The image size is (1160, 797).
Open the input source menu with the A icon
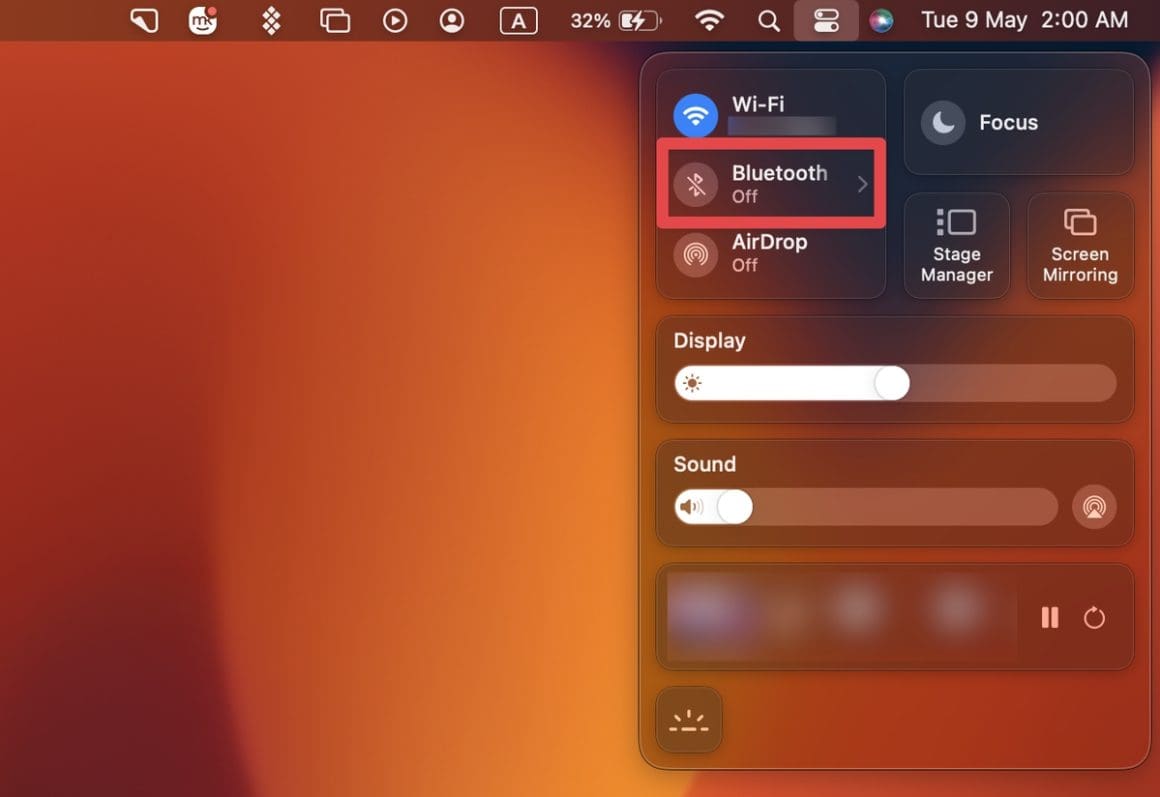tap(518, 20)
